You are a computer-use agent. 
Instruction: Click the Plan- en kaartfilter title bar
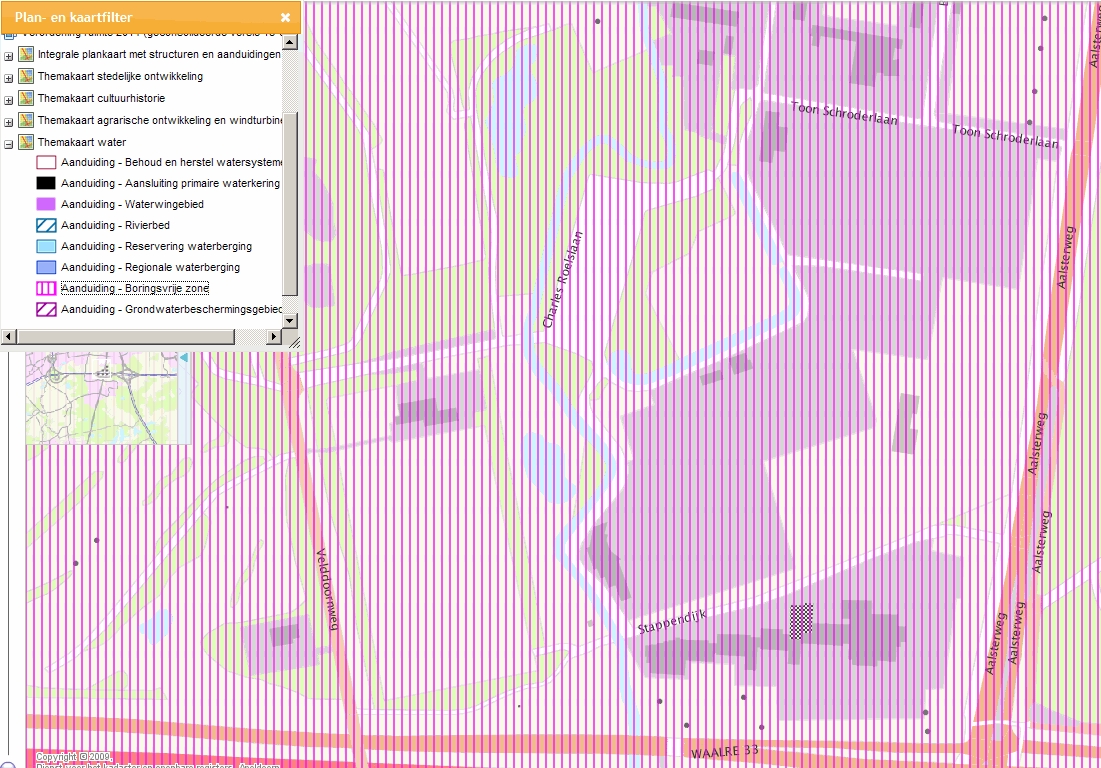coord(150,18)
